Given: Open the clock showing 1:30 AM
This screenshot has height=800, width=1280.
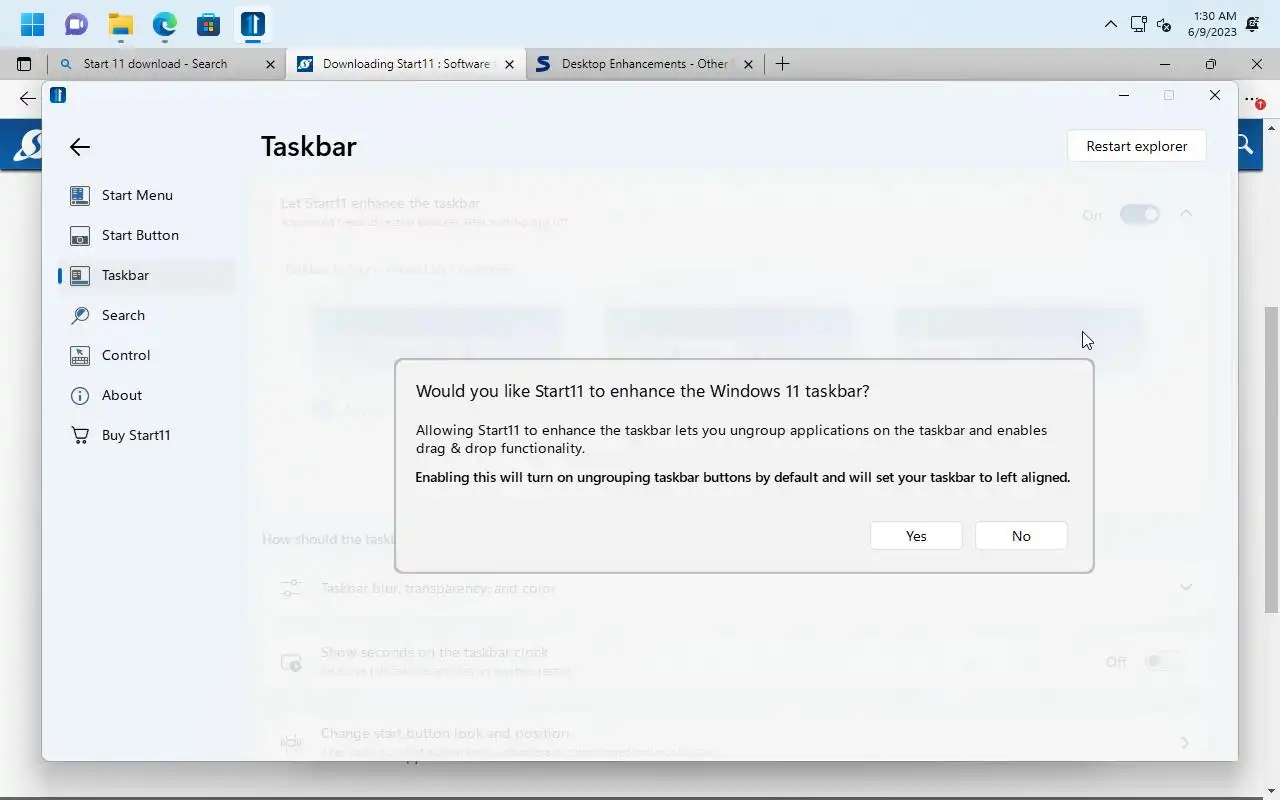Looking at the screenshot, I should (x=1212, y=24).
